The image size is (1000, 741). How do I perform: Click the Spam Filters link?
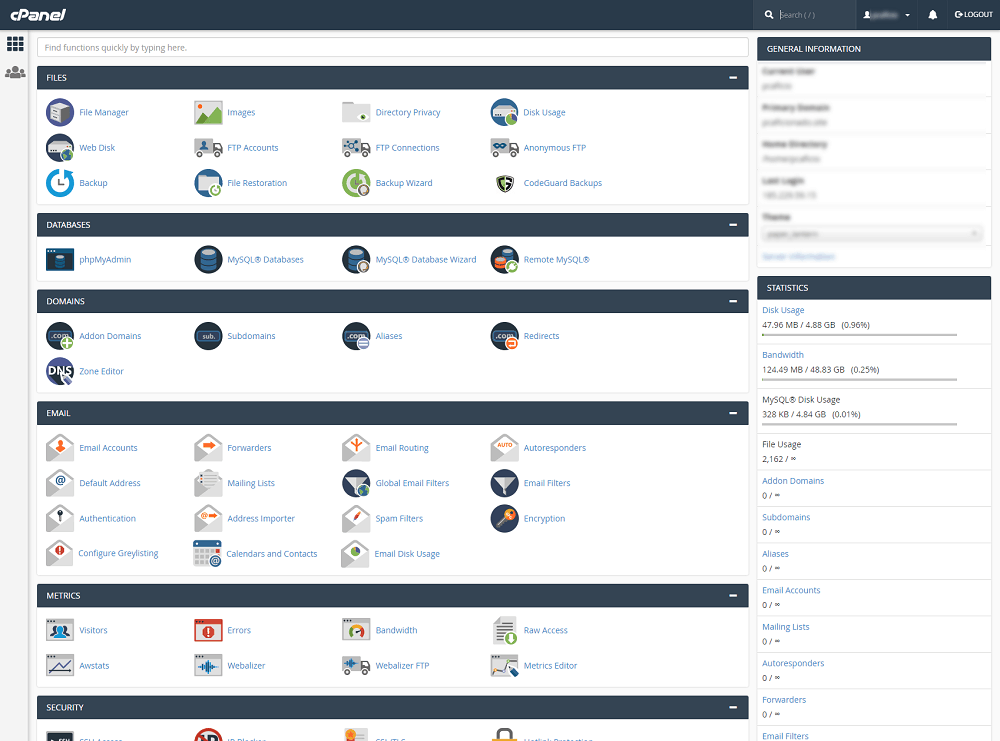pos(399,518)
